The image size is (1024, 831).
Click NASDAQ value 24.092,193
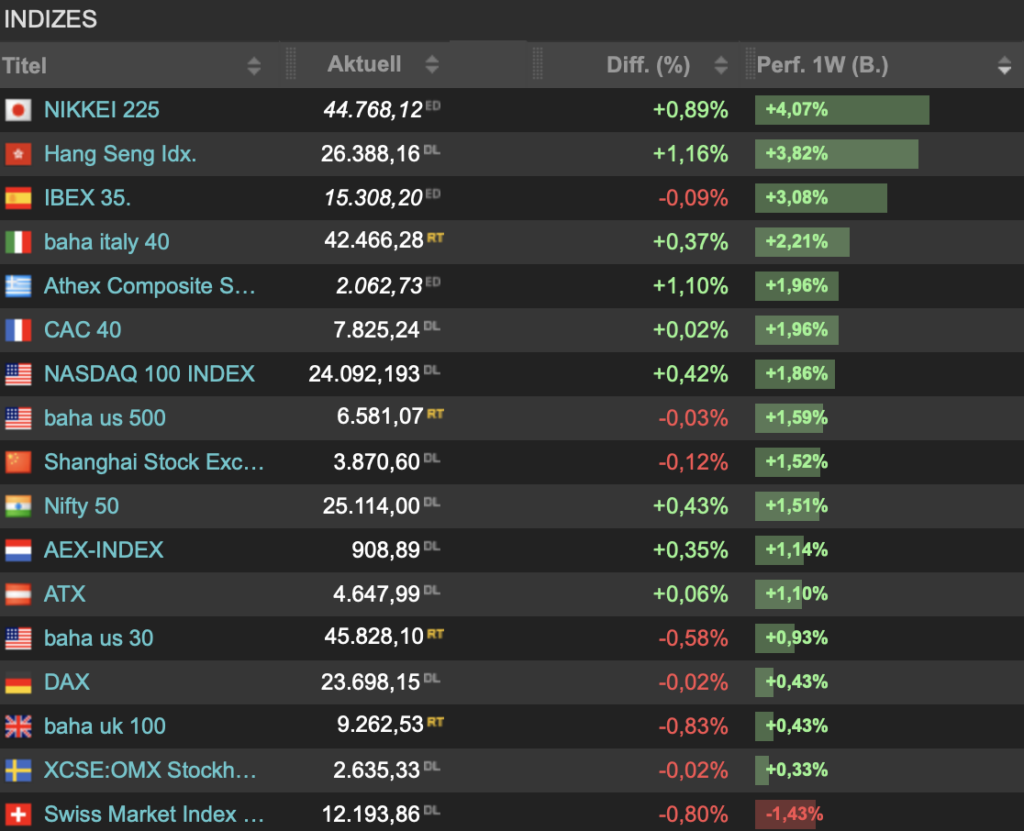[x=364, y=374]
